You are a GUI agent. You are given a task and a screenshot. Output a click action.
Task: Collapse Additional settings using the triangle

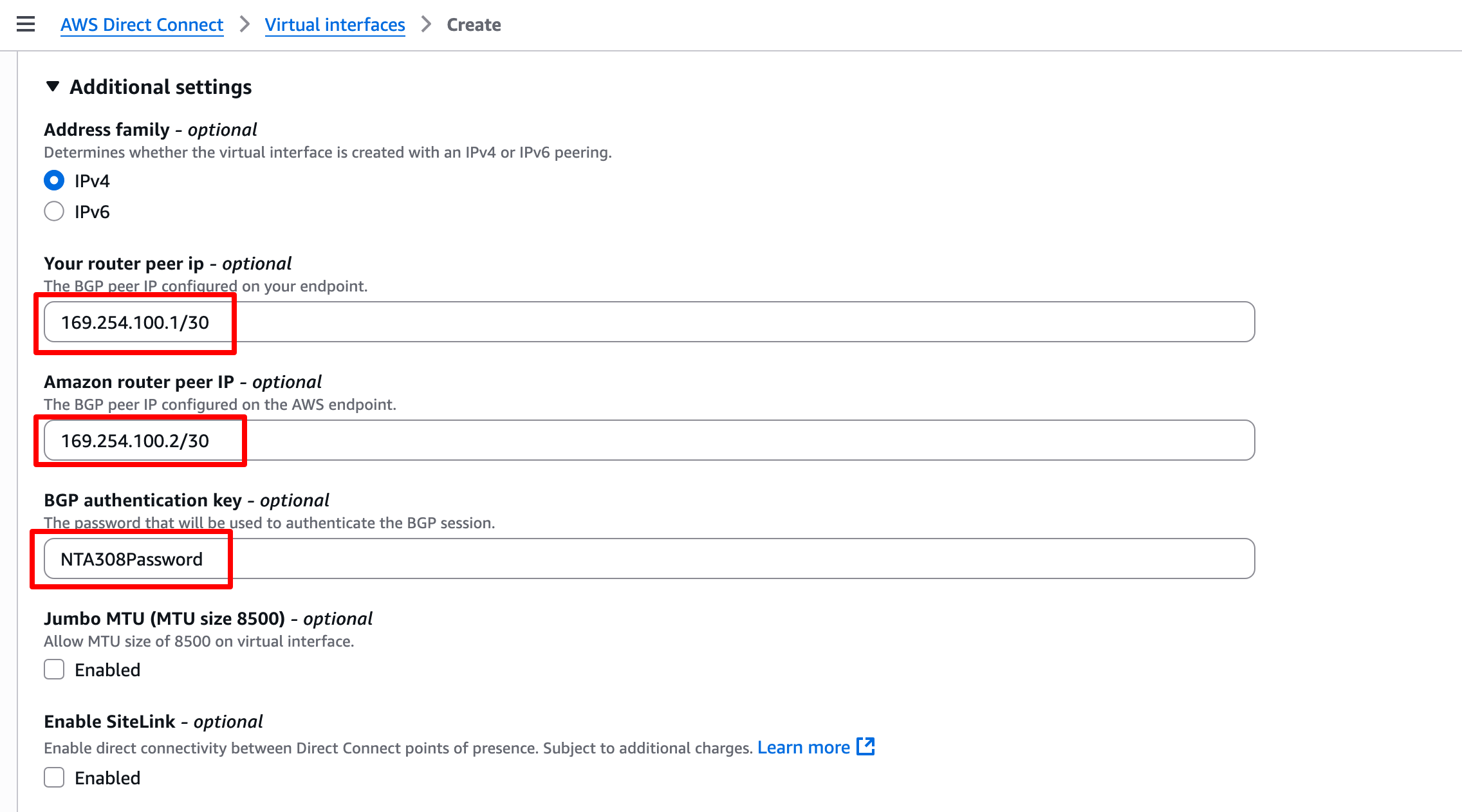pyautogui.click(x=53, y=86)
